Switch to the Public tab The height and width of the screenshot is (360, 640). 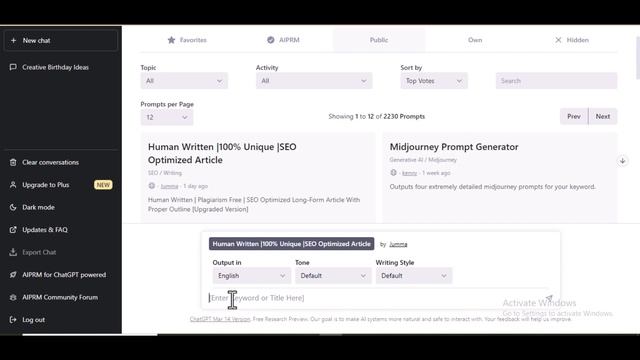point(379,40)
